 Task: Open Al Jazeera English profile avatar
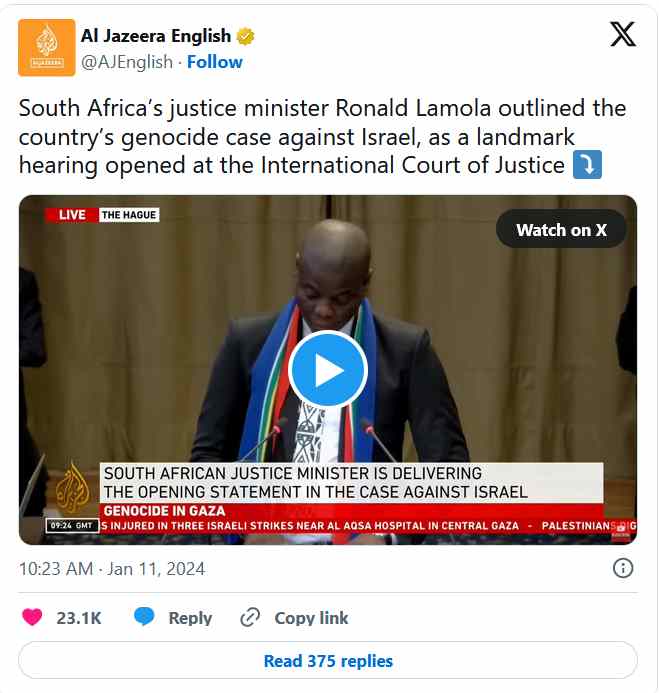(x=46, y=48)
